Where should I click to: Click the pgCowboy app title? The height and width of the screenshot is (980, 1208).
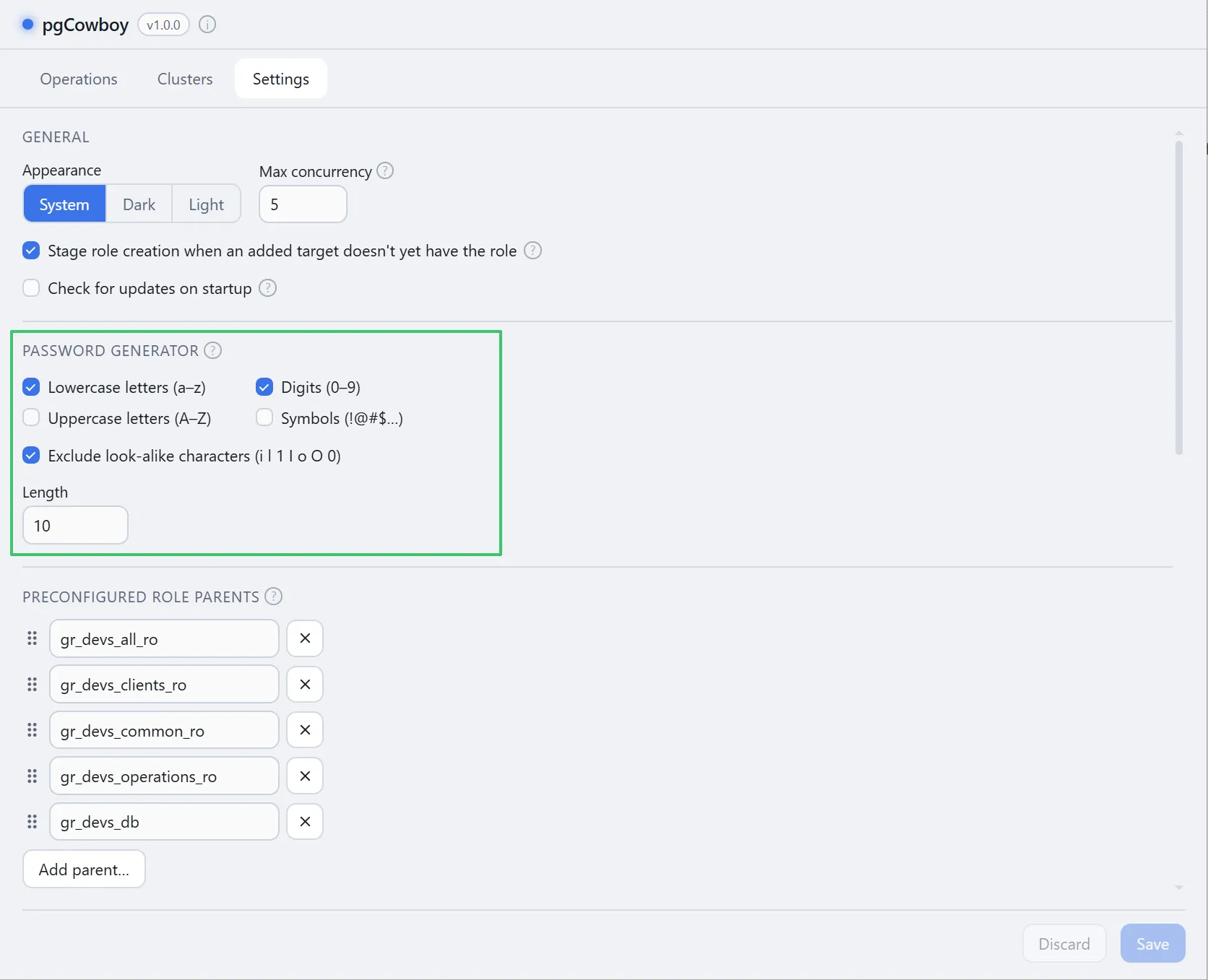tap(85, 25)
